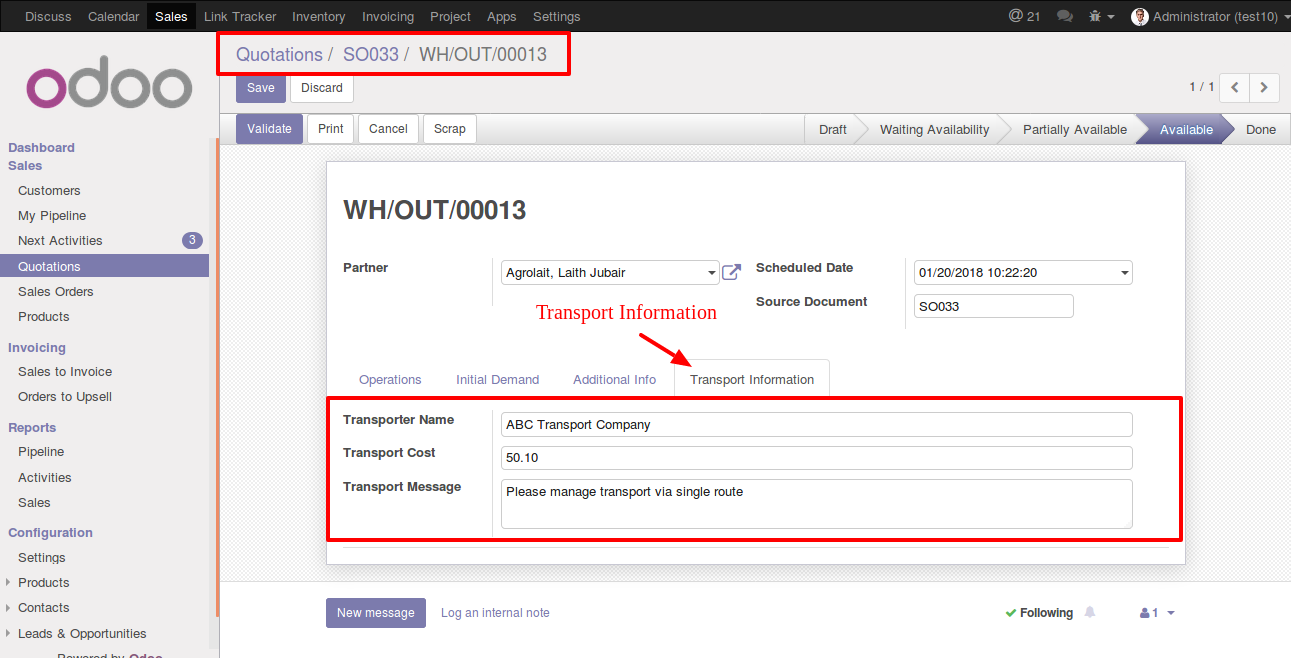Screen dimensions: 1291x658
Task: Click the Save button
Action: [260, 88]
